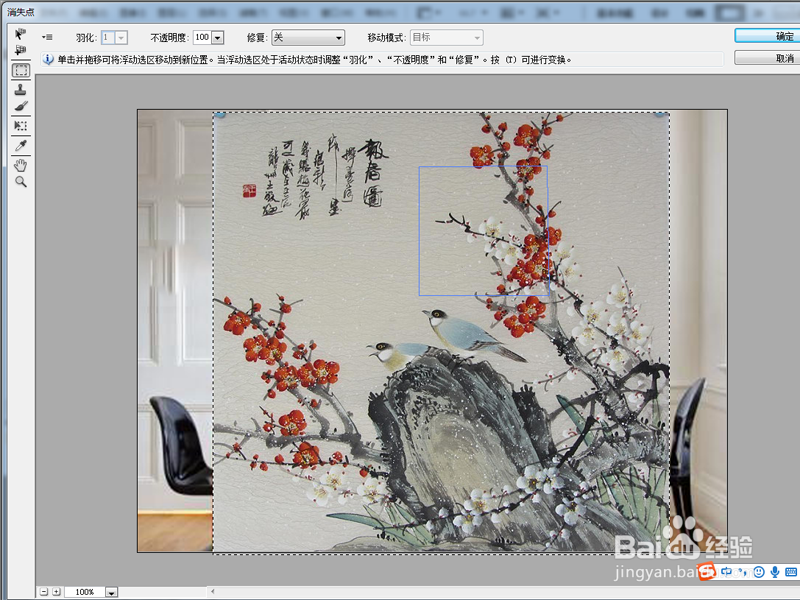The image size is (800, 600).
Task: Click the blue info hint icon
Action: coord(47,59)
